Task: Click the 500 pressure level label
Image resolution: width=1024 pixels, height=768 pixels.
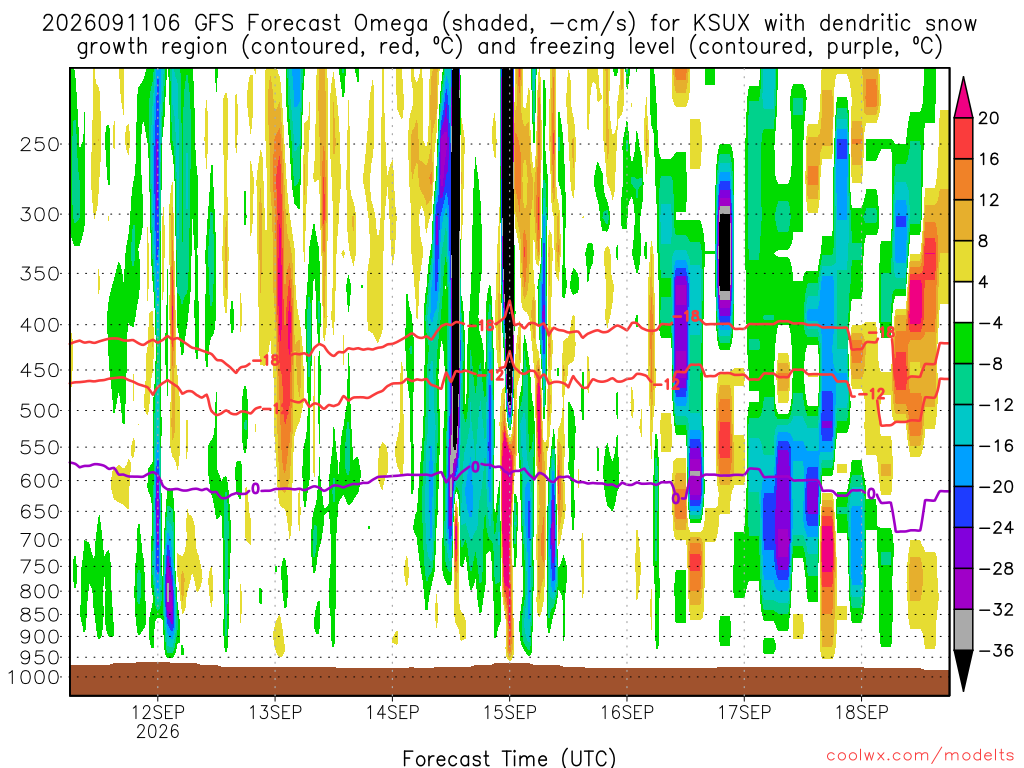Action: (40, 411)
